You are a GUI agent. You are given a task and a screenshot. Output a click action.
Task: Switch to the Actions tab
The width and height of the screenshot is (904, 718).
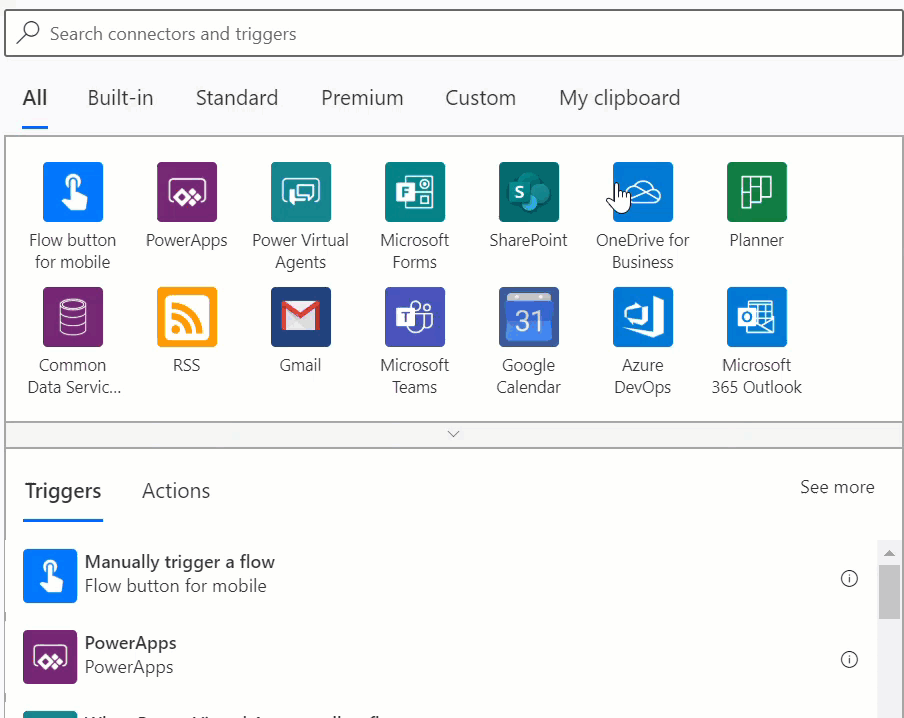[176, 491]
